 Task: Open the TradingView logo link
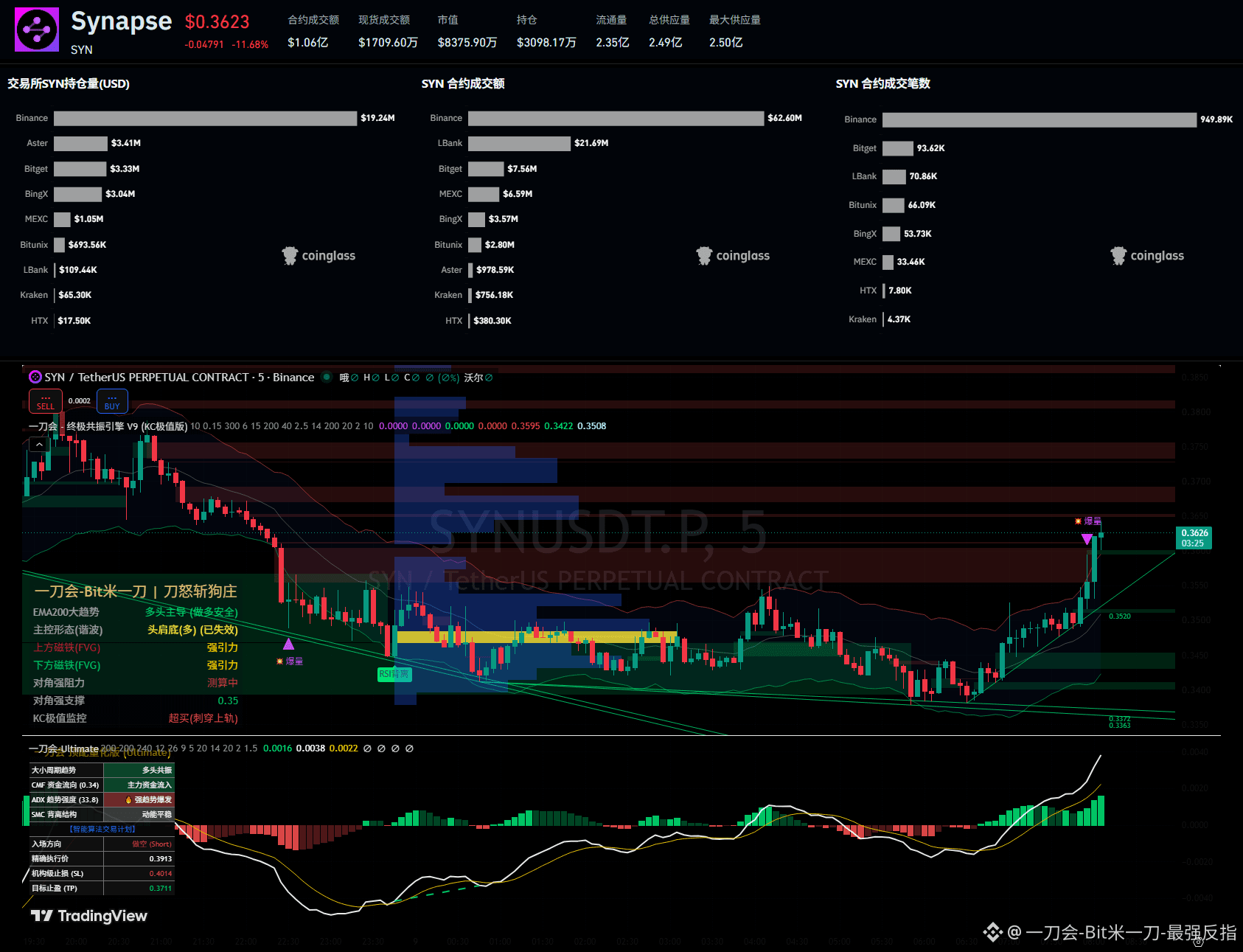click(89, 916)
